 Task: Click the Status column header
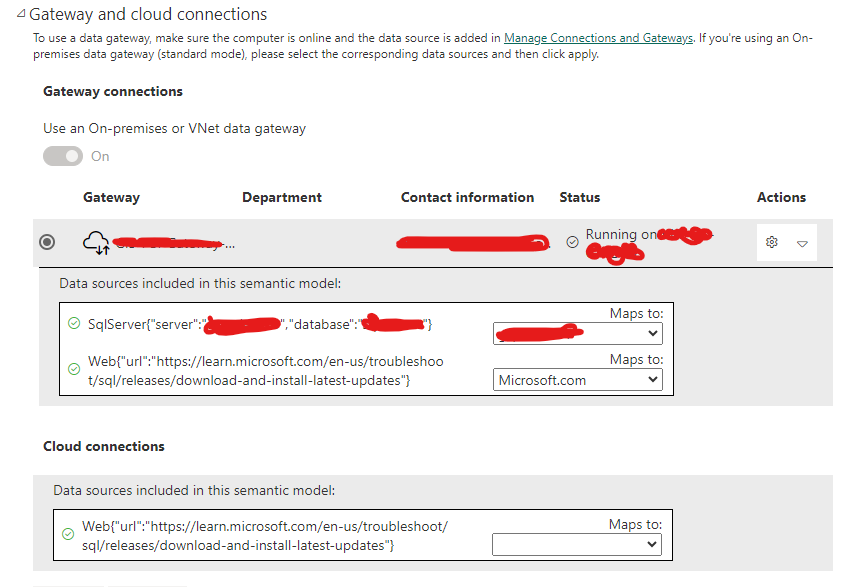coord(580,197)
